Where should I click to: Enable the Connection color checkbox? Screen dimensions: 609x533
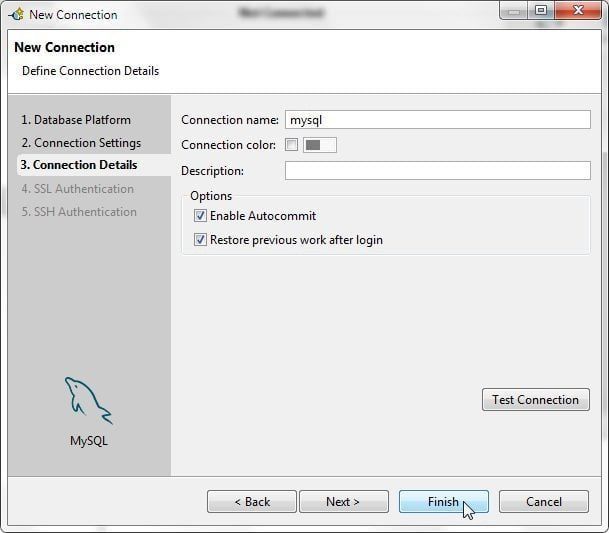pos(291,145)
